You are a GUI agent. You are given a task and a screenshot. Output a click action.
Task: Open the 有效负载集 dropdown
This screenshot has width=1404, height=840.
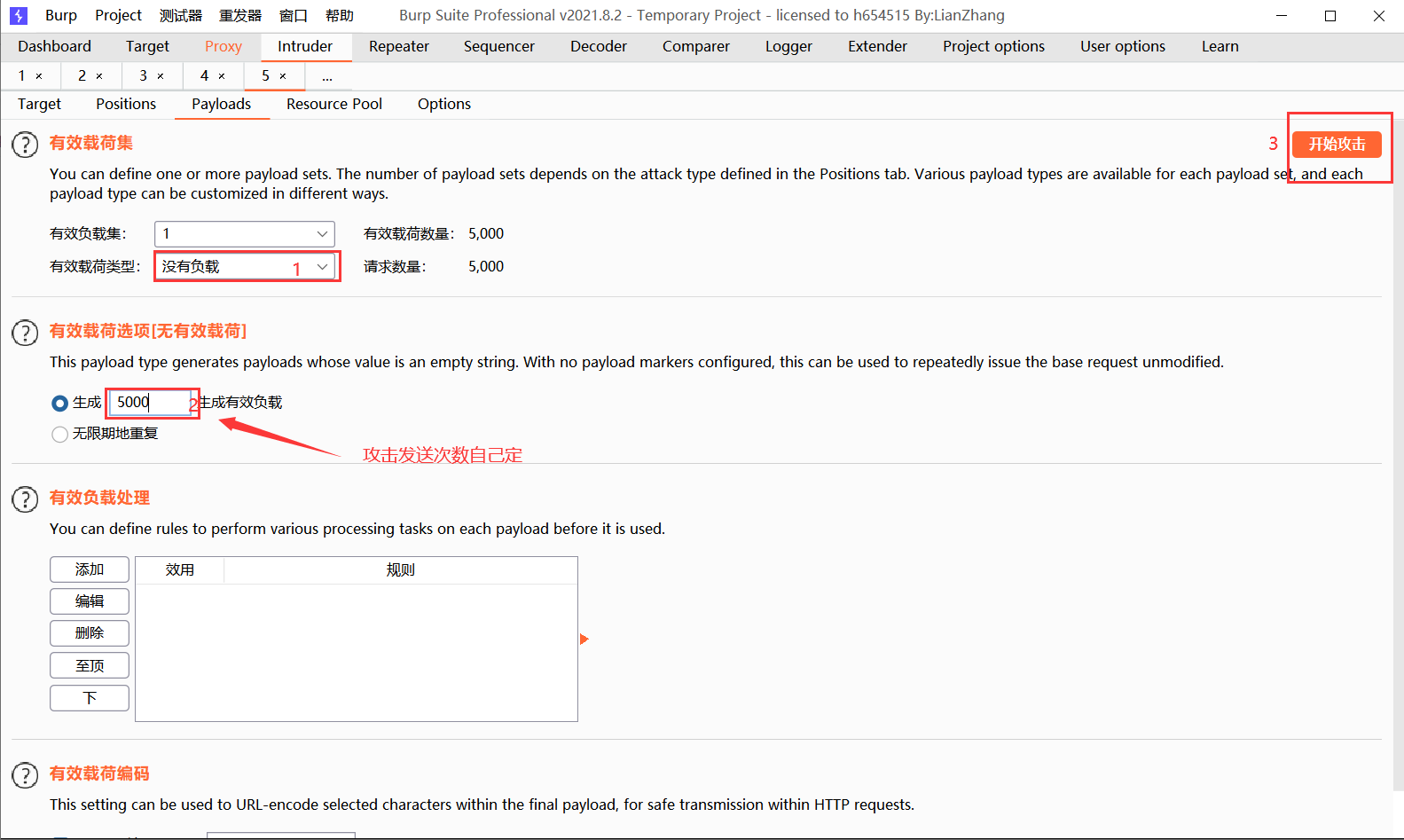pyautogui.click(x=245, y=233)
